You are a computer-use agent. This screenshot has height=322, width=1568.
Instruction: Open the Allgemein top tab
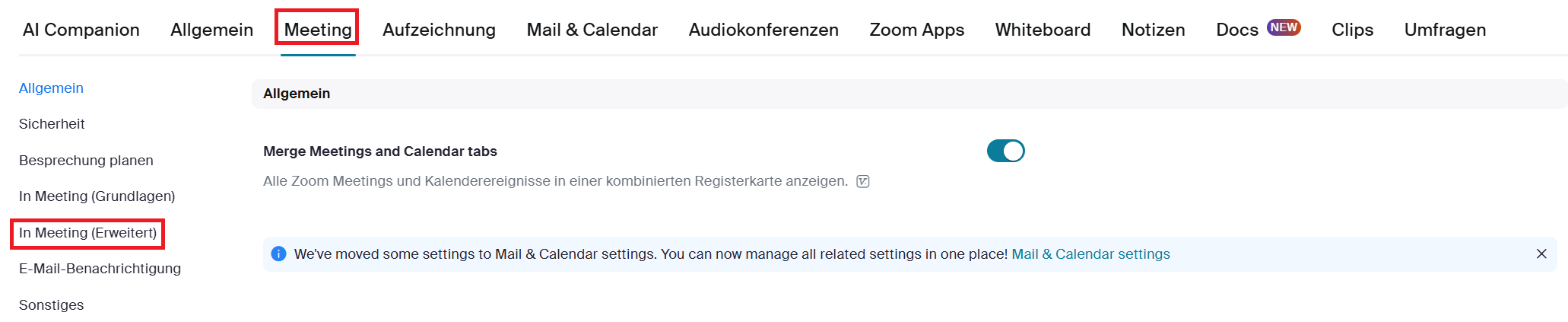pyautogui.click(x=211, y=30)
